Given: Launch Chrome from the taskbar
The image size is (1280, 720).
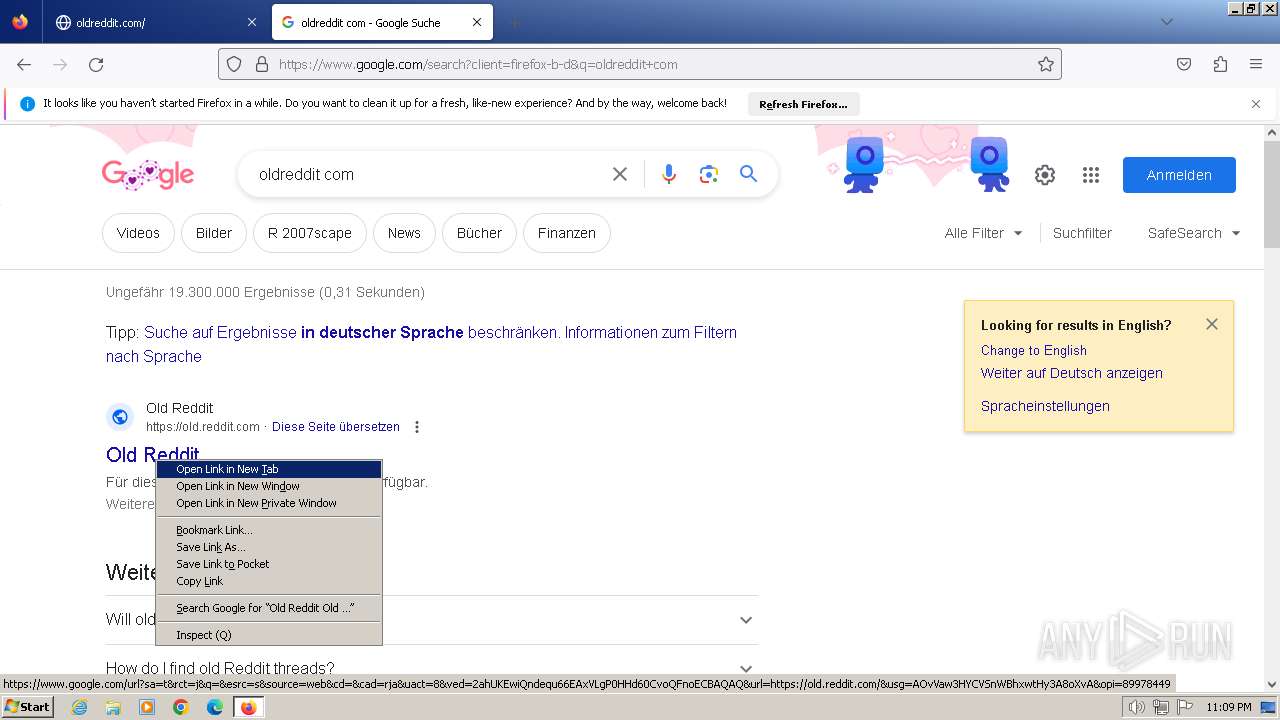Looking at the screenshot, I should pyautogui.click(x=181, y=707).
